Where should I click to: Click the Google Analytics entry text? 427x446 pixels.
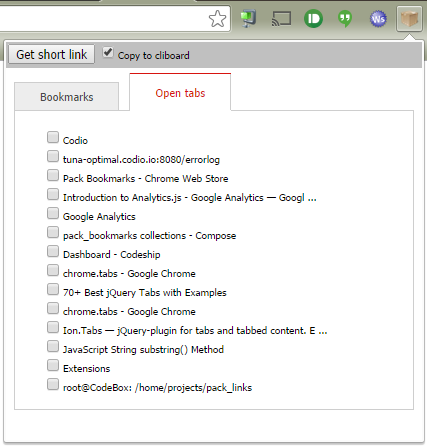coord(99,217)
